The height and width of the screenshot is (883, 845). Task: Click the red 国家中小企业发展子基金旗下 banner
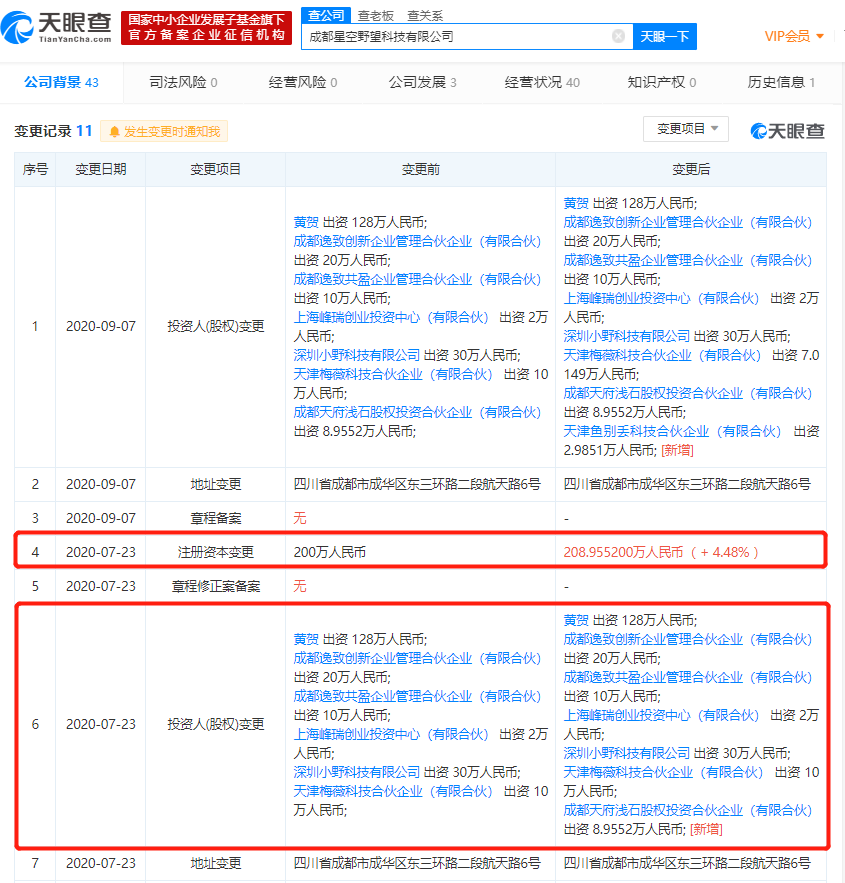pyautogui.click(x=206, y=28)
